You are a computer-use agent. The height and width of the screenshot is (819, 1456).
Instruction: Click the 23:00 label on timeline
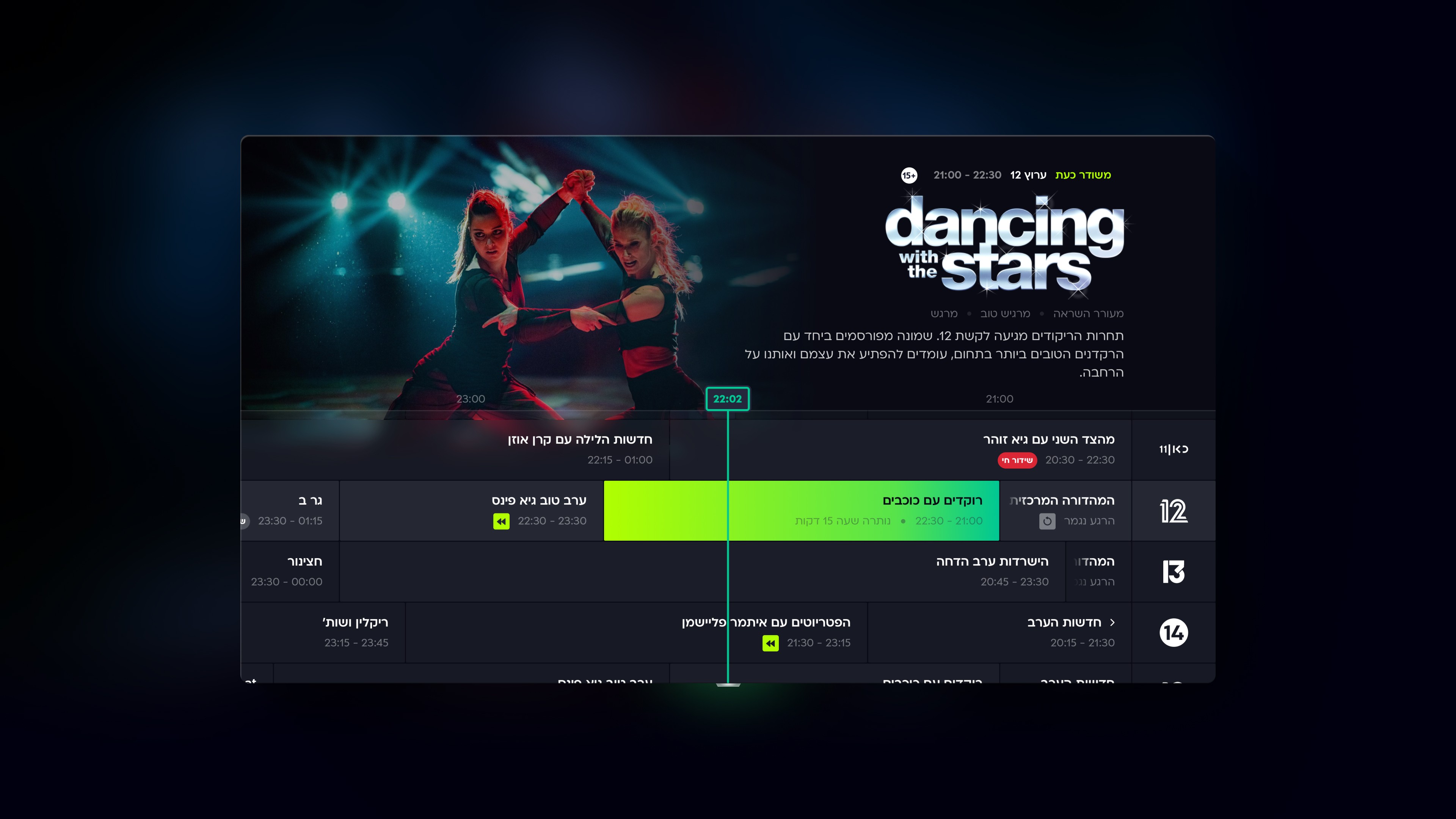pyautogui.click(x=470, y=399)
